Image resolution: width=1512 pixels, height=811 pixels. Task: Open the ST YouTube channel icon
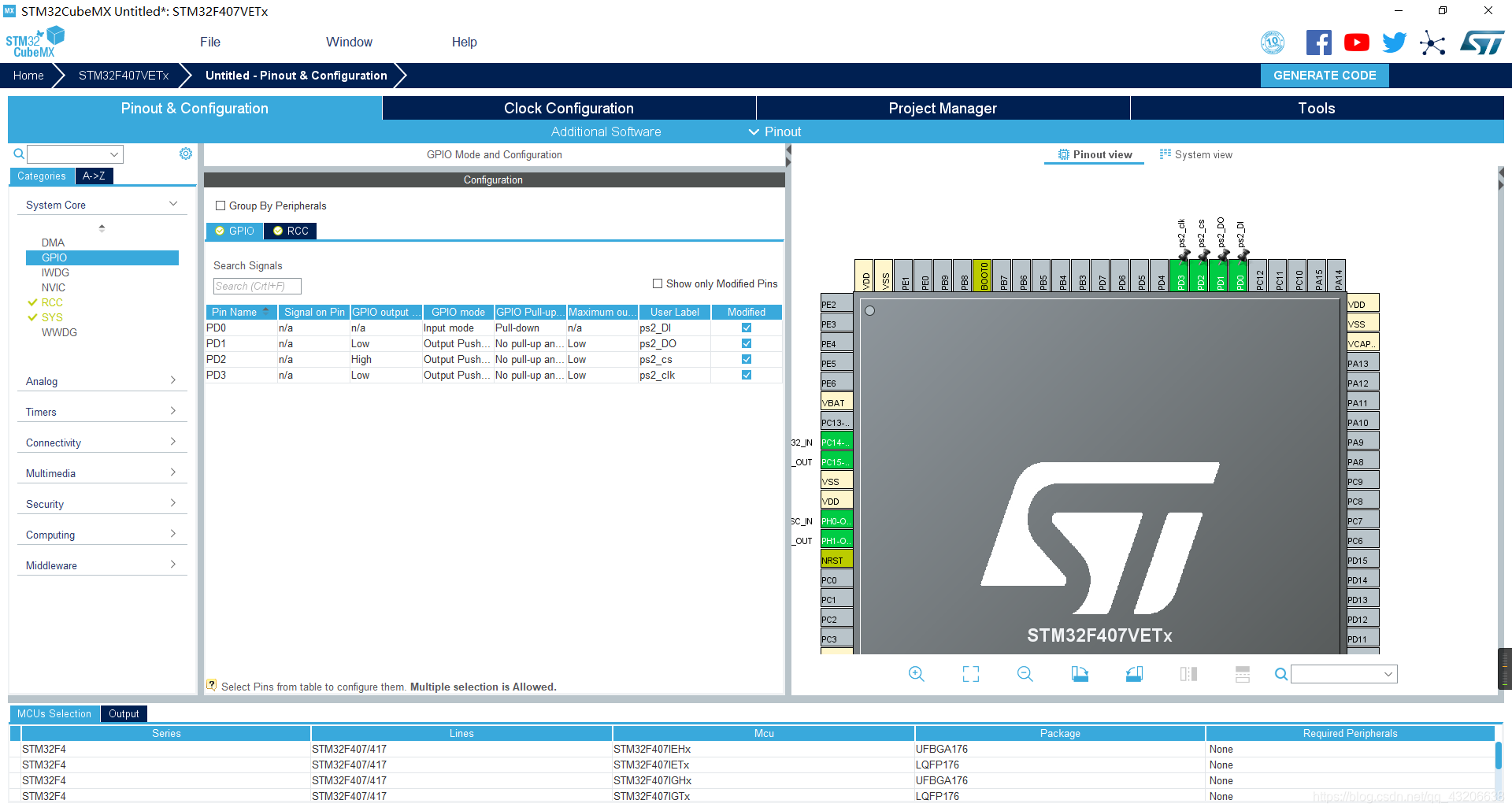[1357, 43]
